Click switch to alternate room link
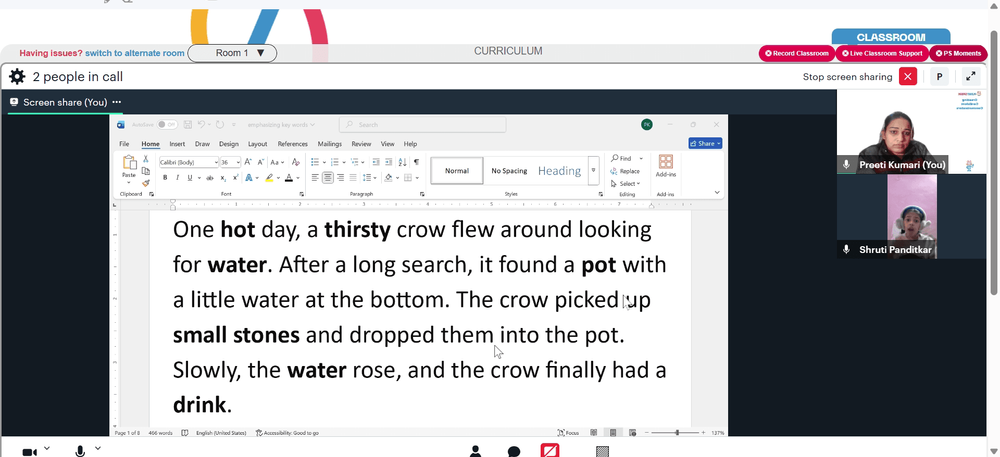 coord(135,53)
